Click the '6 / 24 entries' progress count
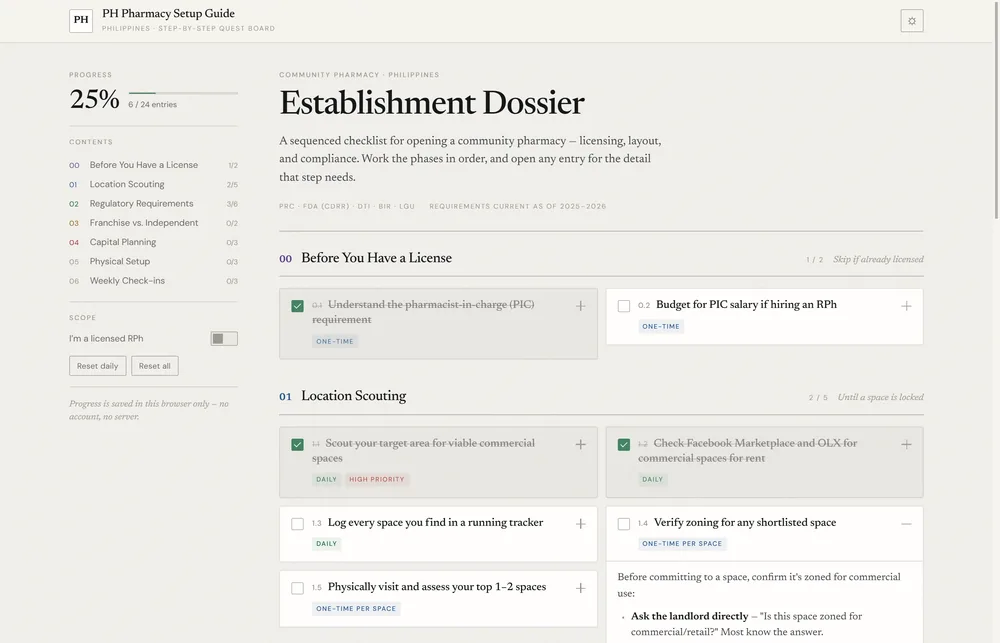1000x643 pixels. tap(152, 105)
